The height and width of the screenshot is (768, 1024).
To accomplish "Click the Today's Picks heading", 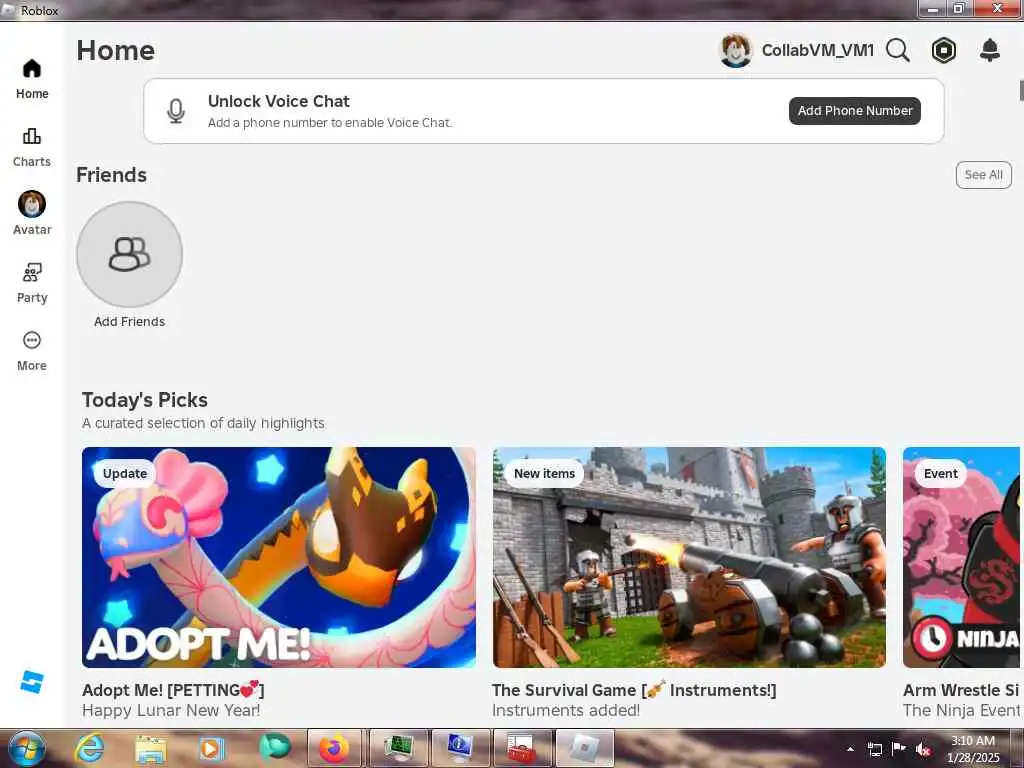I will (144, 400).
